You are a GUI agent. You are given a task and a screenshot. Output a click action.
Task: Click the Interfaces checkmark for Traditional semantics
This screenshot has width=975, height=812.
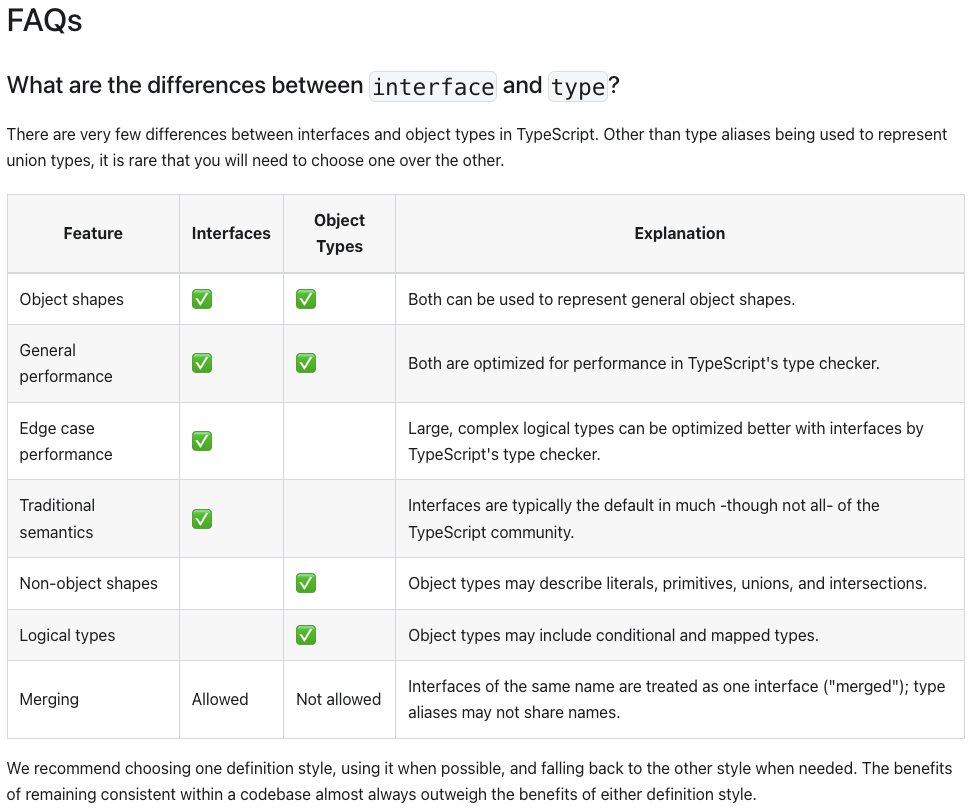[x=202, y=519]
